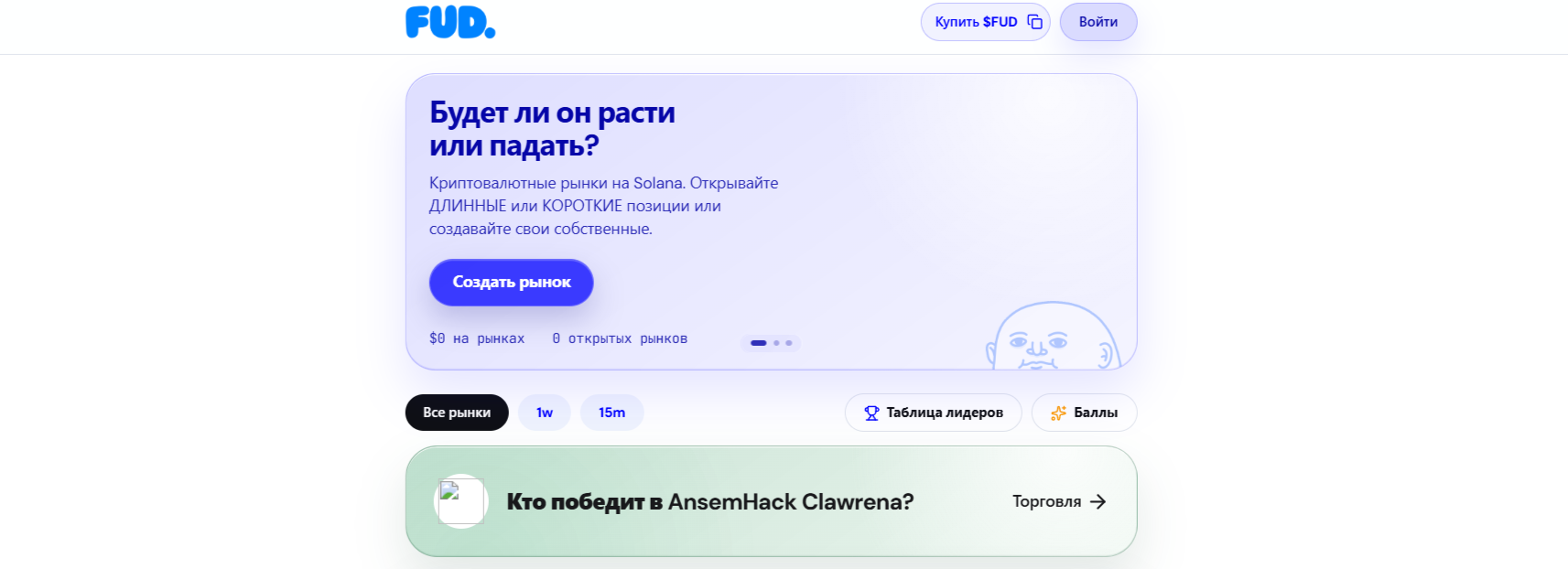Click the sparkle icon in Баллы
Image resolution: width=1568 pixels, height=569 pixels.
(1058, 413)
